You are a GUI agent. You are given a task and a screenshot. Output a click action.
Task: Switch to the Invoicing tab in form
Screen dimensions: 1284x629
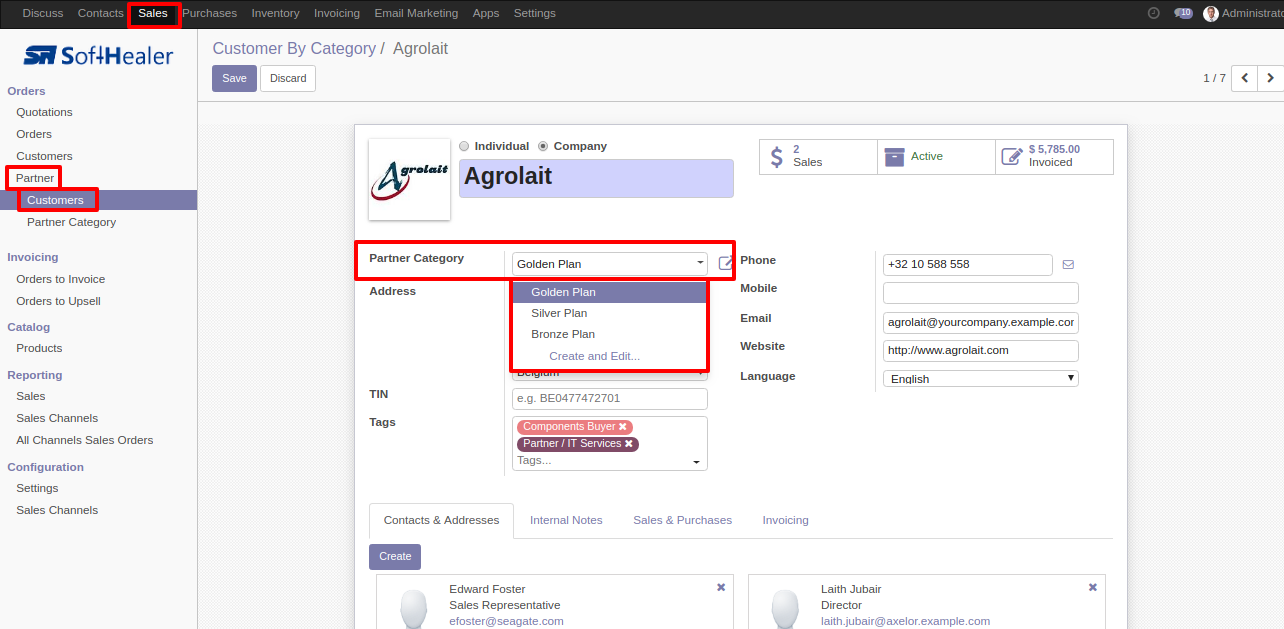click(785, 521)
